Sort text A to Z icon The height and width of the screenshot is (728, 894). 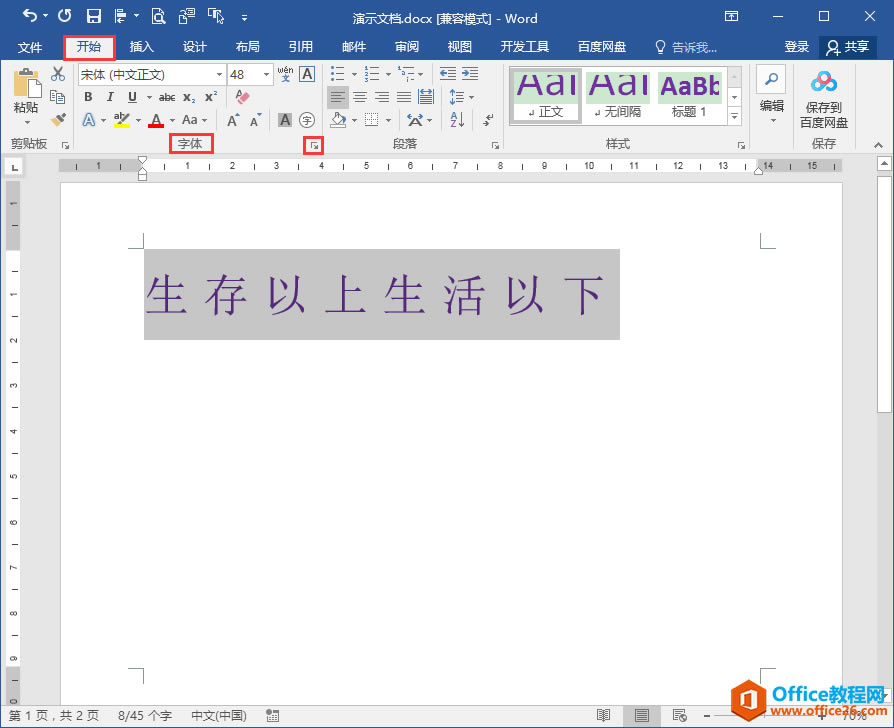click(x=457, y=120)
